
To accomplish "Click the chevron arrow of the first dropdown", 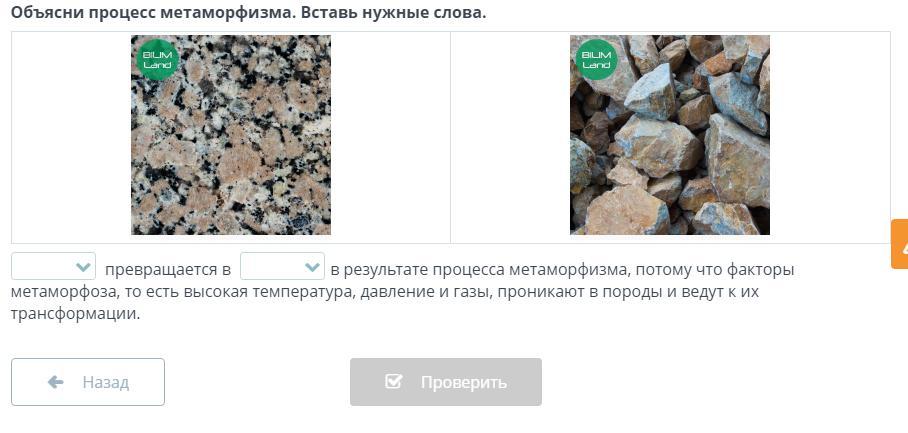I will [x=83, y=267].
